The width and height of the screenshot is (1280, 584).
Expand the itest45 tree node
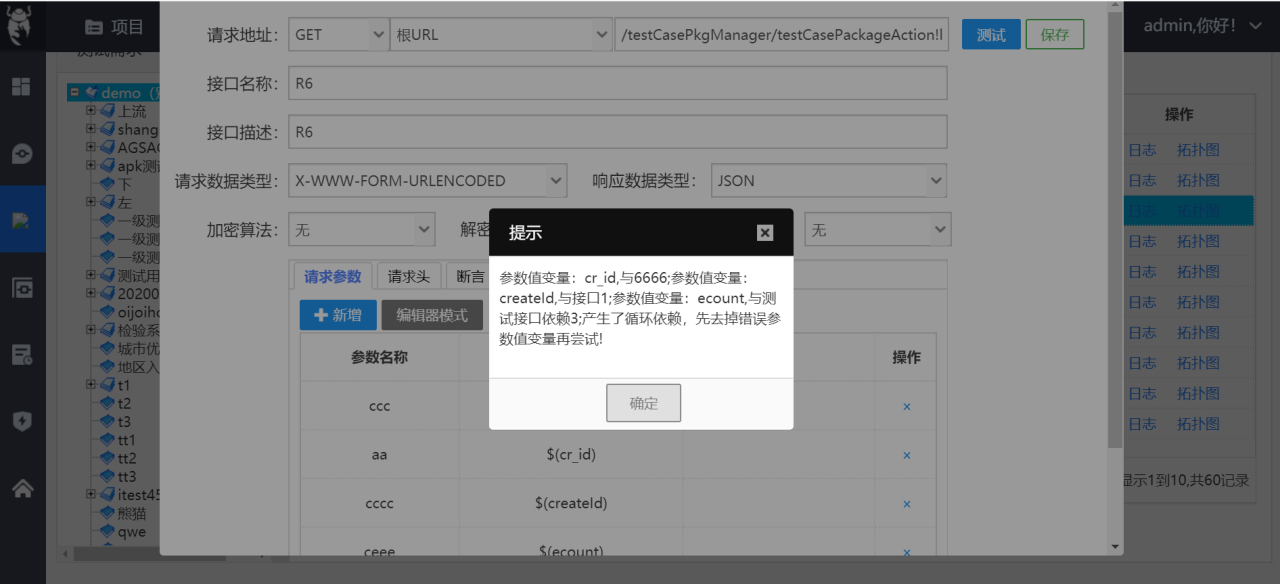[91, 494]
